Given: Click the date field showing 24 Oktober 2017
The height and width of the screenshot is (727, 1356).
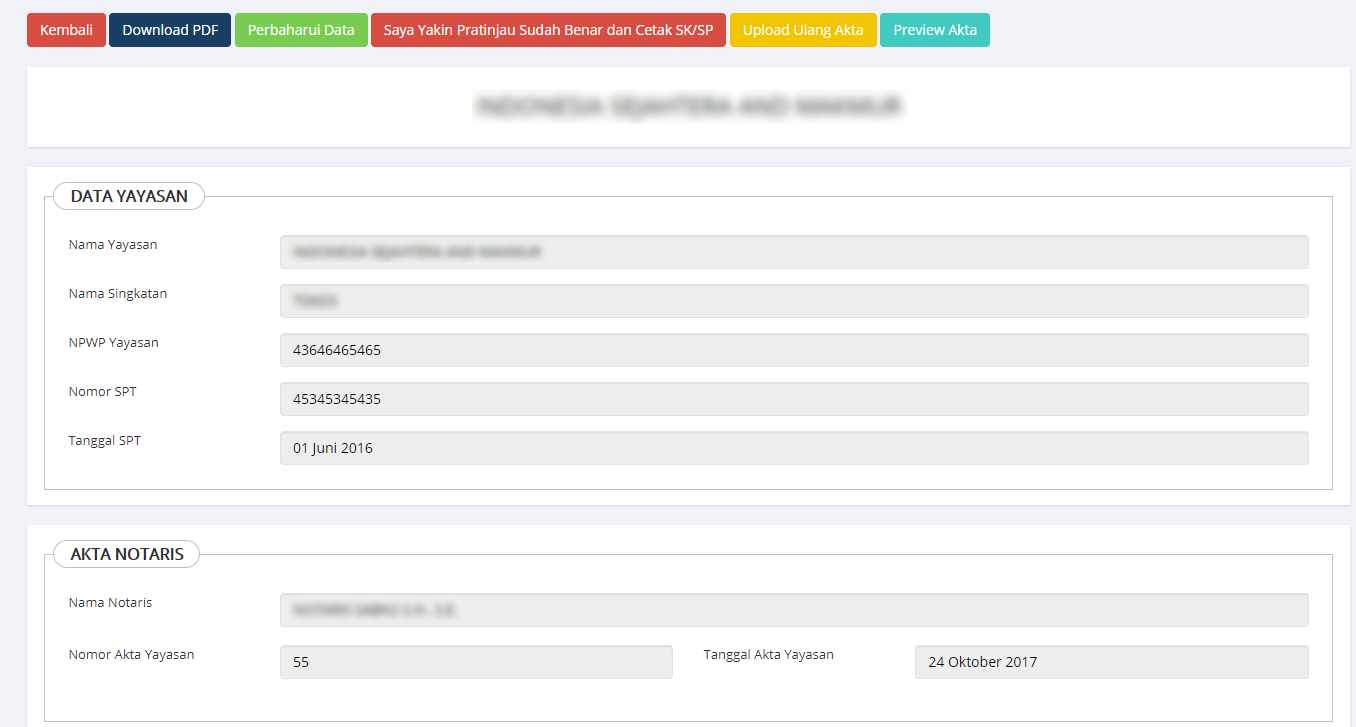Looking at the screenshot, I should [1111, 662].
